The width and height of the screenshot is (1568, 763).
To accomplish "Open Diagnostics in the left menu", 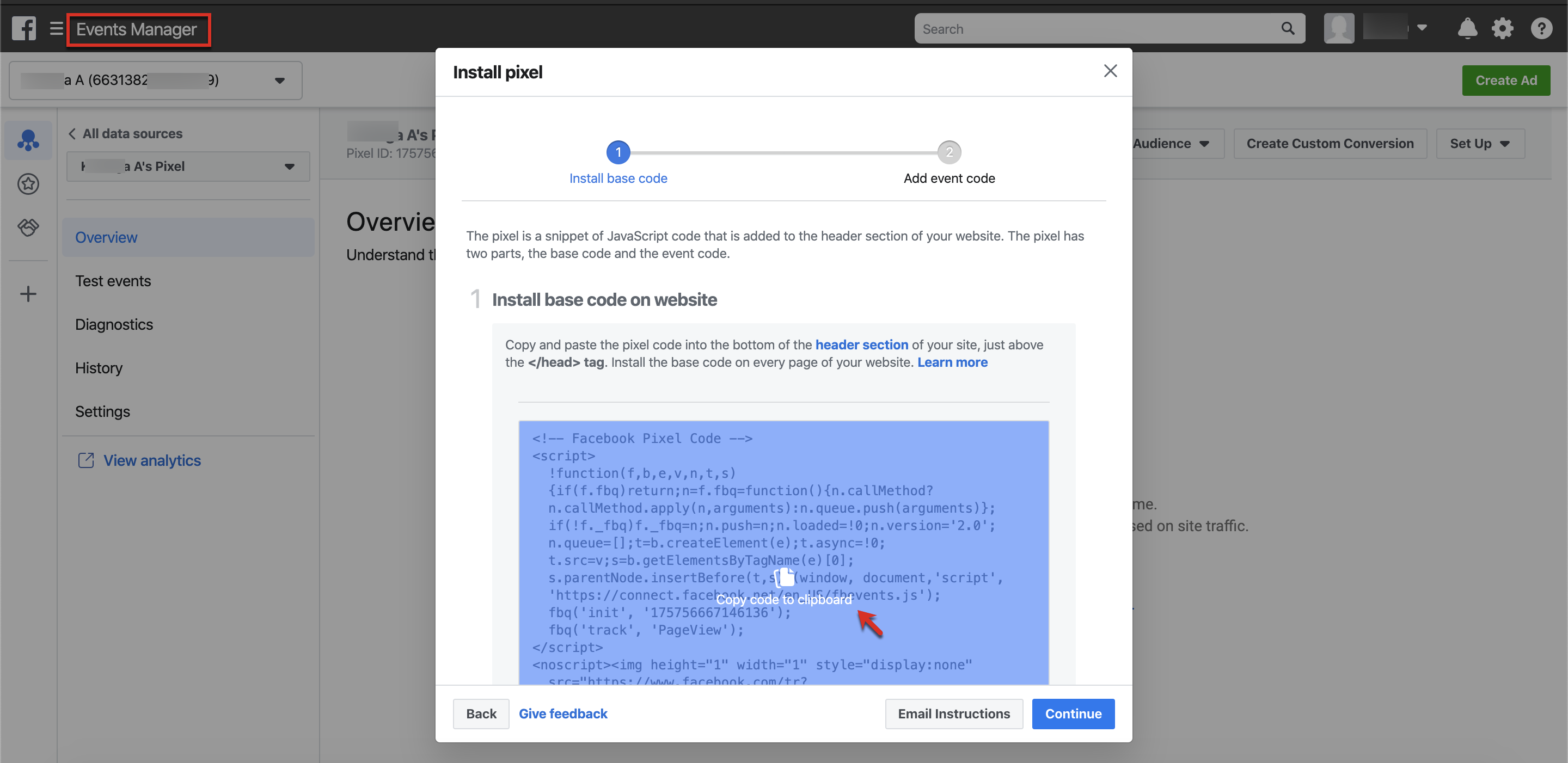I will [114, 324].
